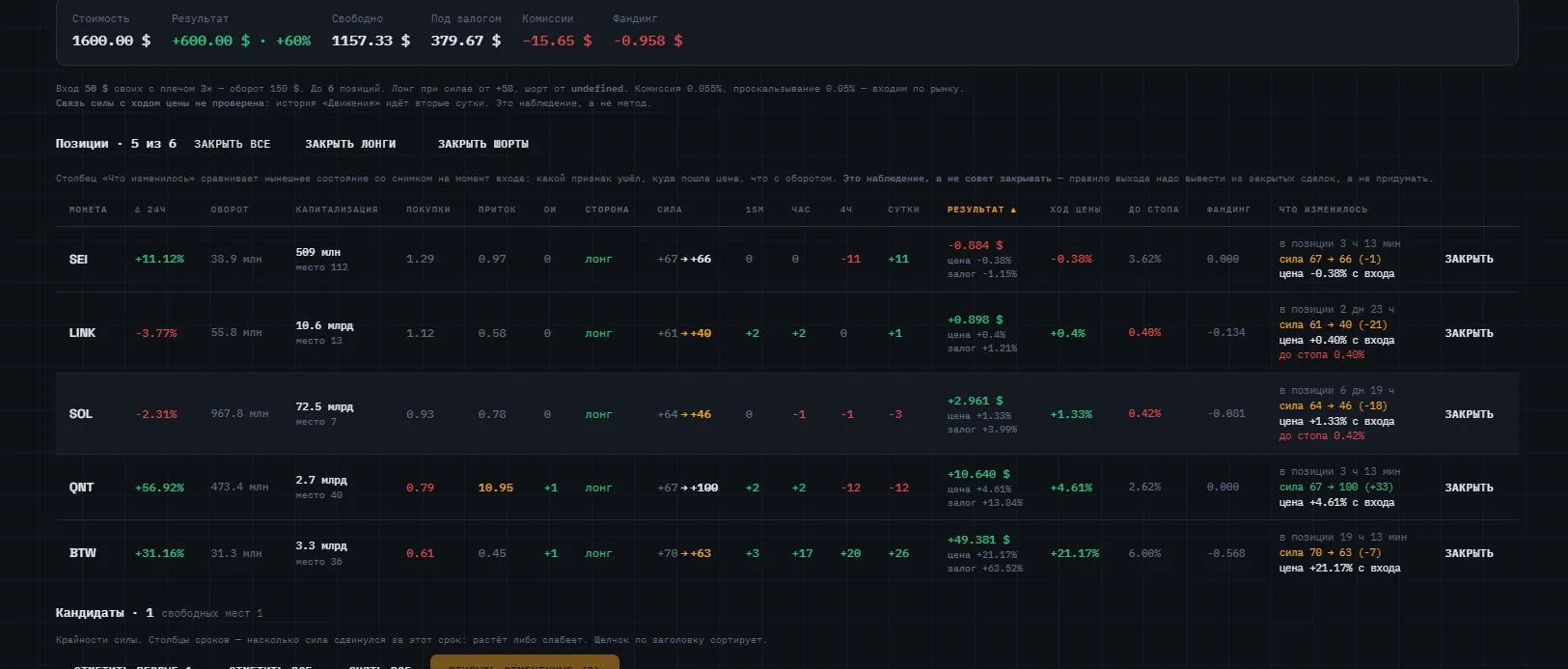
Task: Click the 1600.00 $ Стоимость value
Action: [111, 41]
